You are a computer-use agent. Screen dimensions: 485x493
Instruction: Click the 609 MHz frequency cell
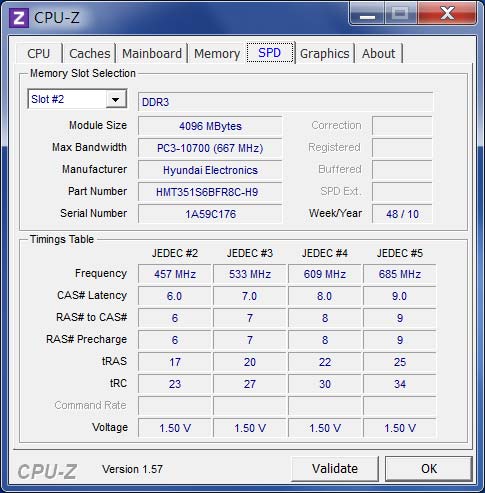pyautogui.click(x=325, y=274)
